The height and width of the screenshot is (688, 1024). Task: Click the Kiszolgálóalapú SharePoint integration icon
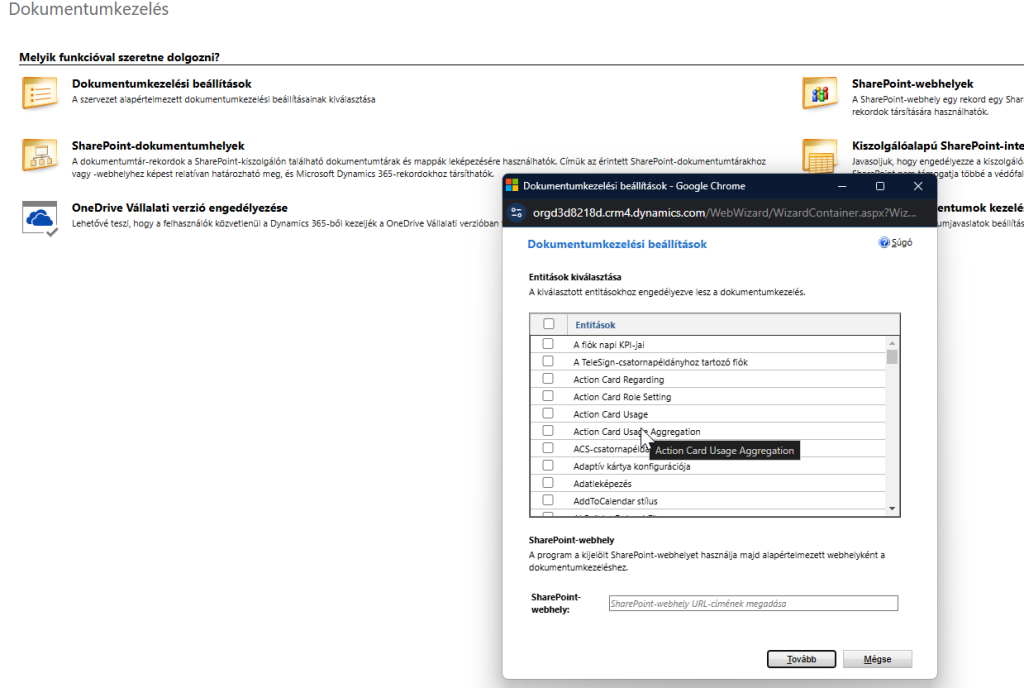point(820,155)
